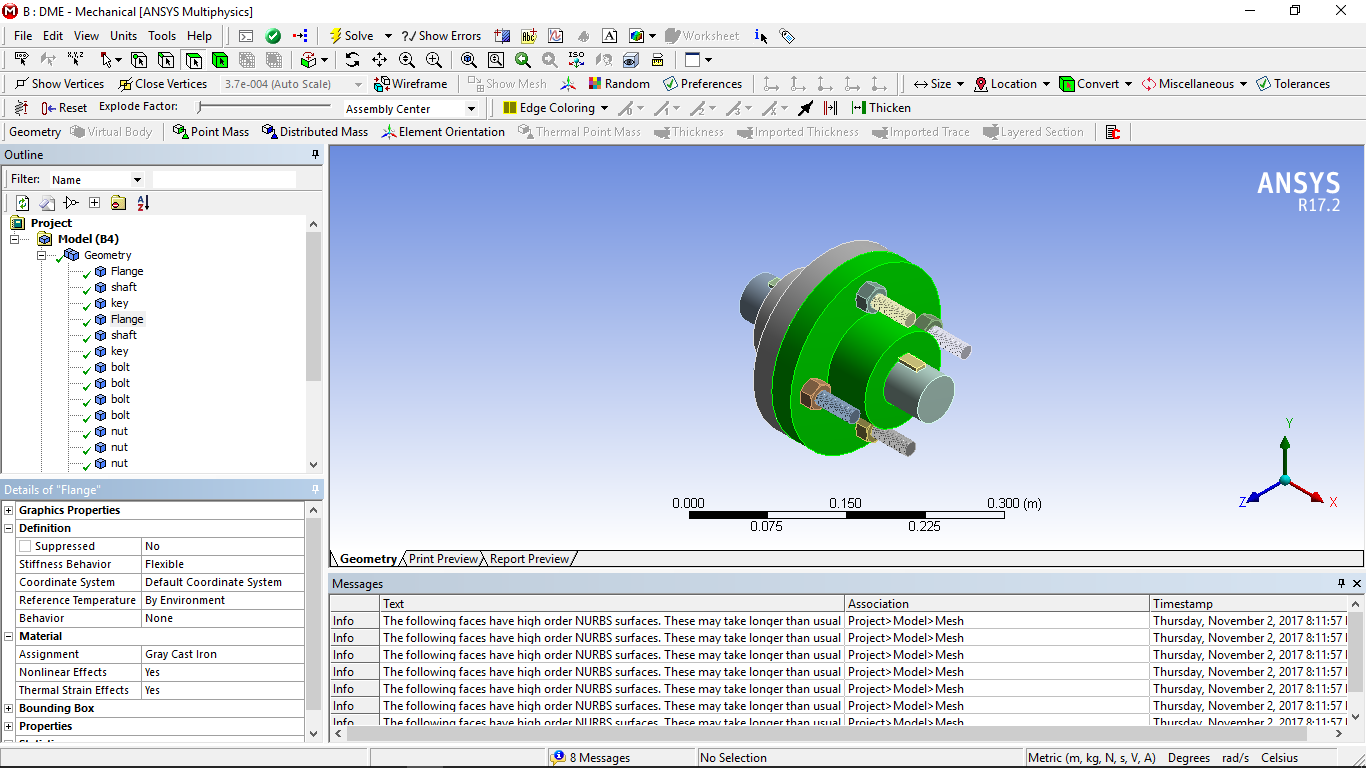This screenshot has width=1366, height=768.
Task: Toggle Random colors
Action: [618, 84]
